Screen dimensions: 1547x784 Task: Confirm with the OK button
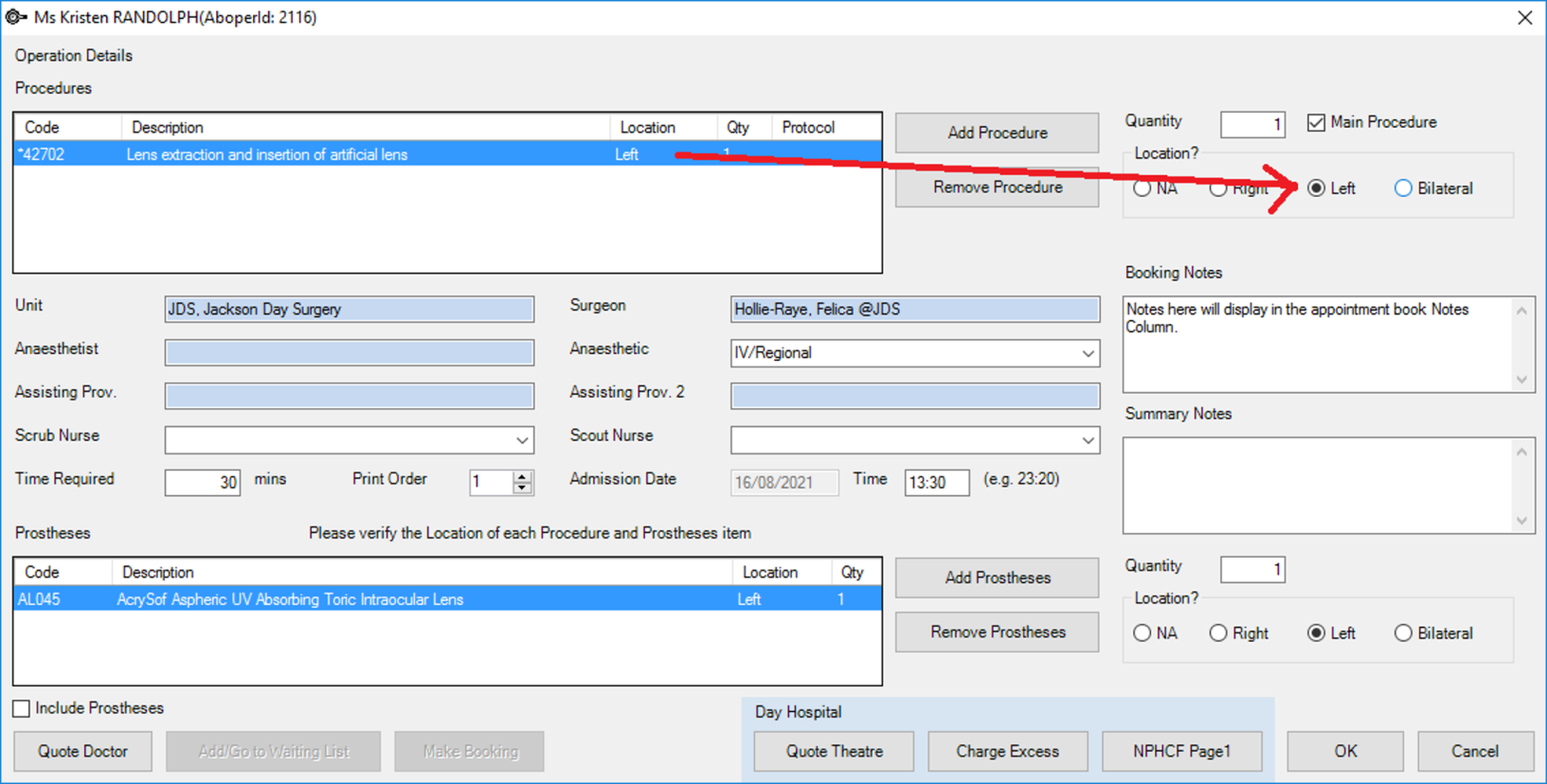tap(1345, 752)
